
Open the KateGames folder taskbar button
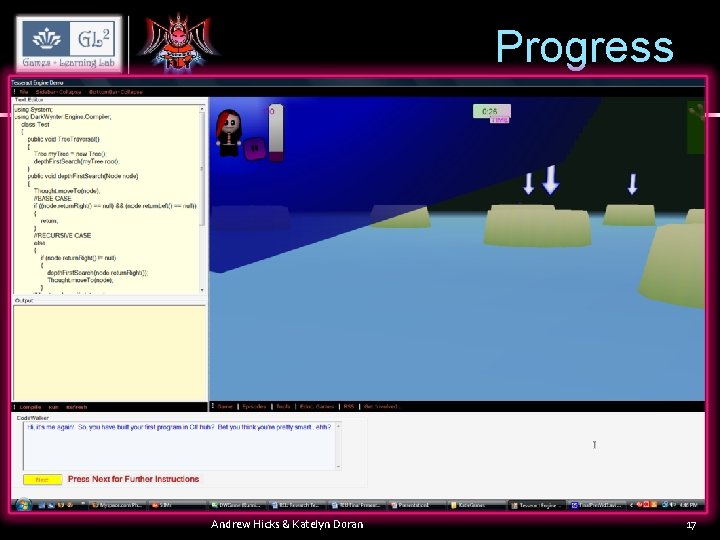point(476,506)
